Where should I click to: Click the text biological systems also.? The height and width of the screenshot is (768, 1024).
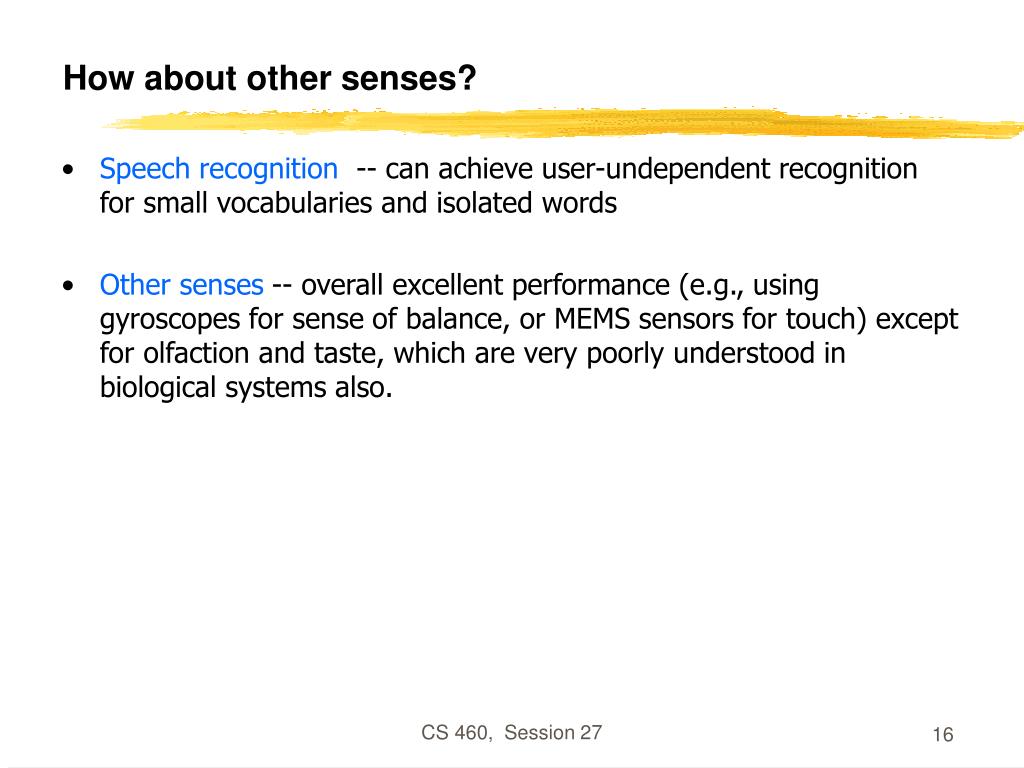pos(246,388)
